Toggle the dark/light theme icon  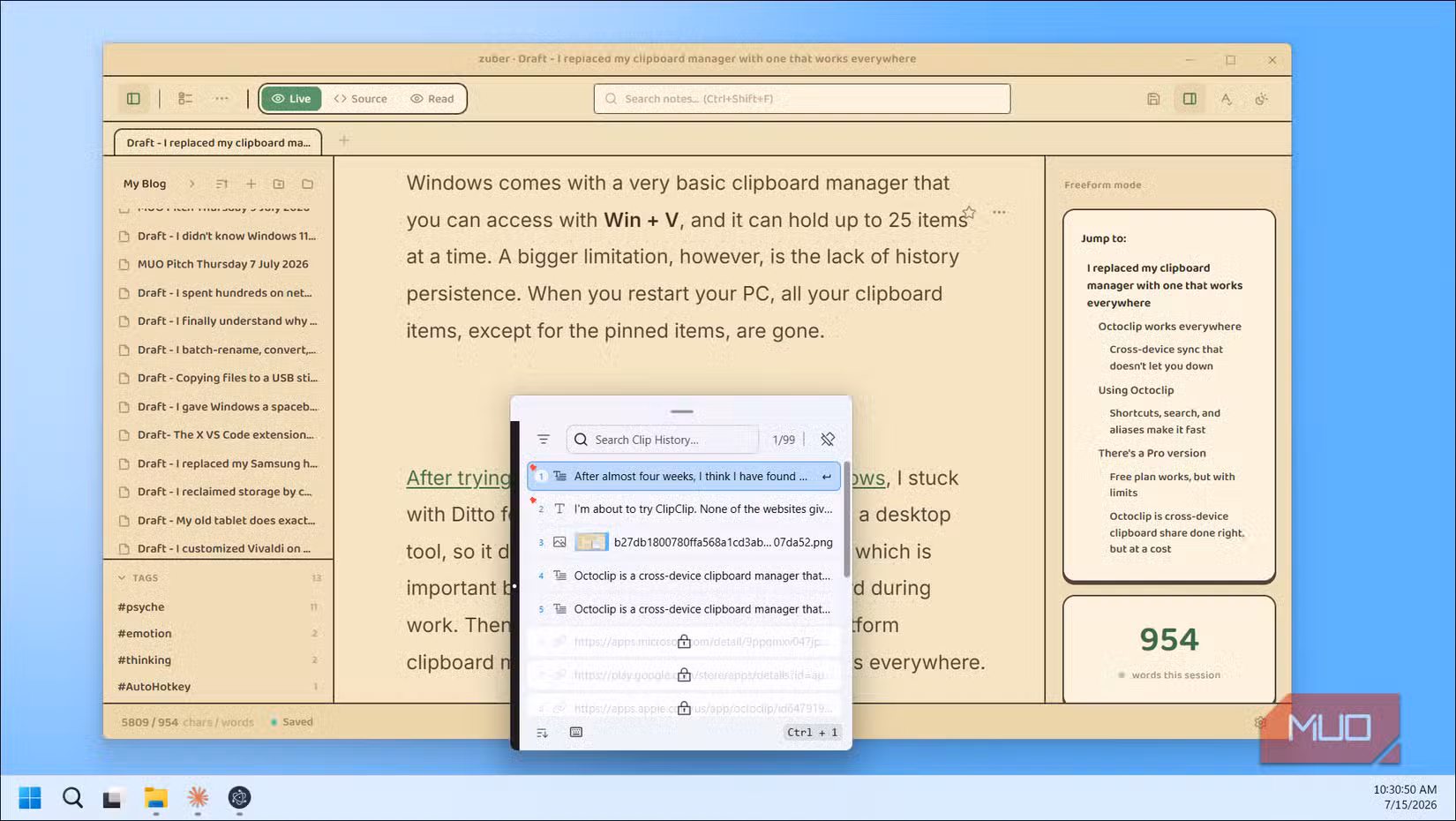pyautogui.click(x=1262, y=99)
